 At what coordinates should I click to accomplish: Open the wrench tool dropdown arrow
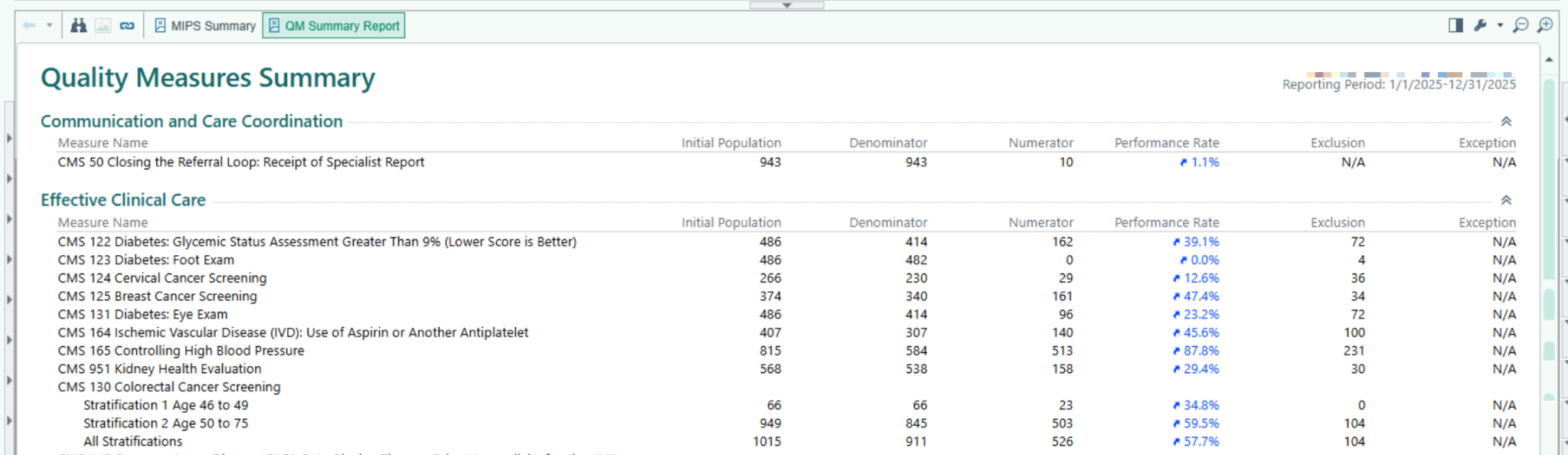pyautogui.click(x=1500, y=25)
